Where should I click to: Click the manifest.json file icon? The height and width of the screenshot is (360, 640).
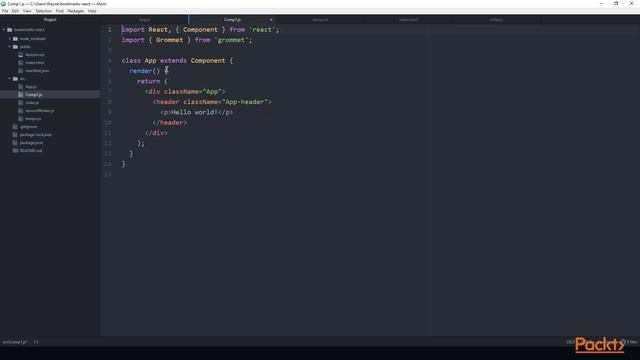point(21,71)
